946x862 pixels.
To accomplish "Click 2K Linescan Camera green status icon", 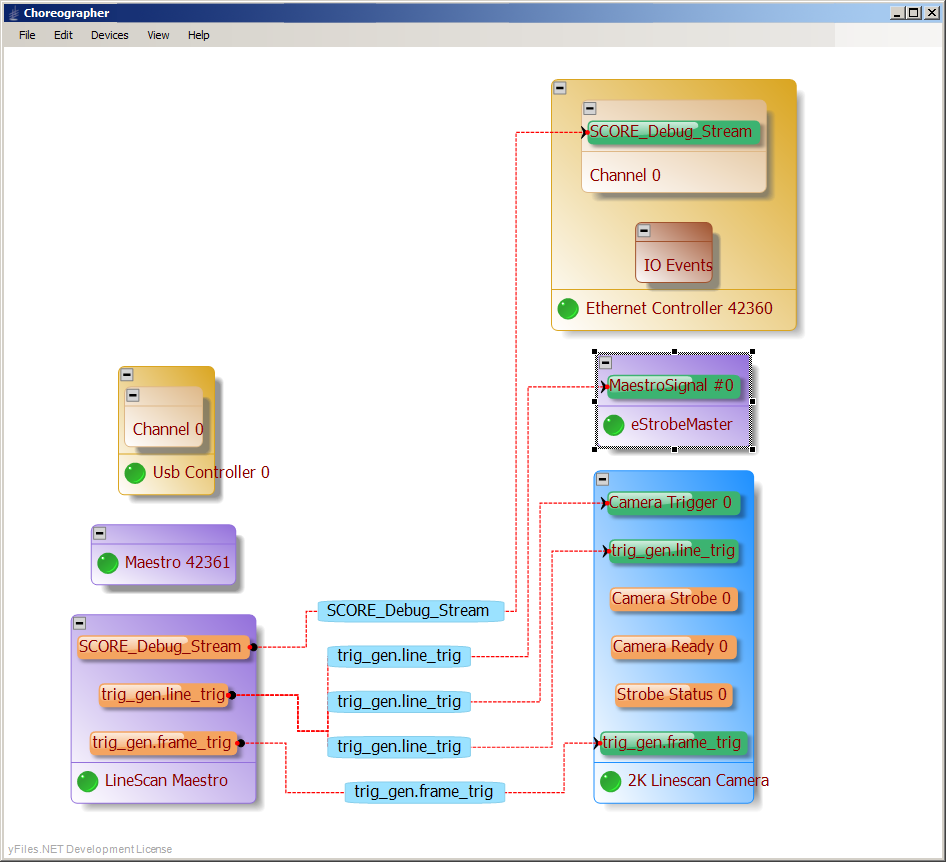I will pos(611,781).
